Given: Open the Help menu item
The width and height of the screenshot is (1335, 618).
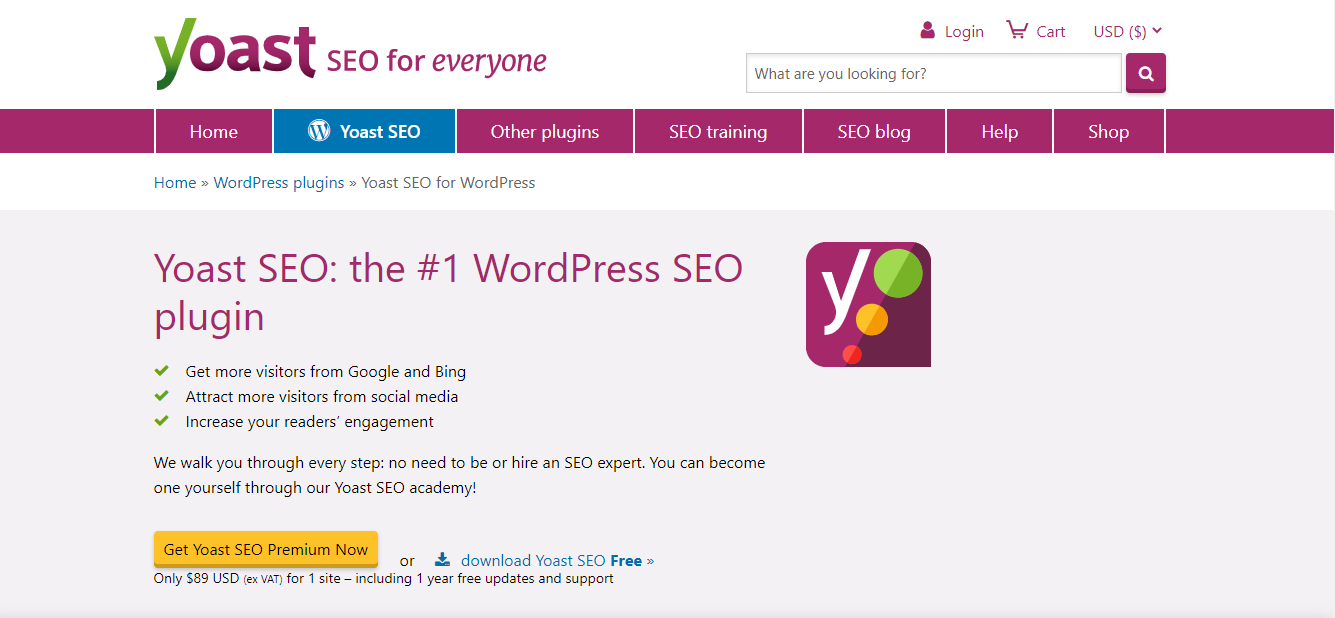Looking at the screenshot, I should [1000, 131].
